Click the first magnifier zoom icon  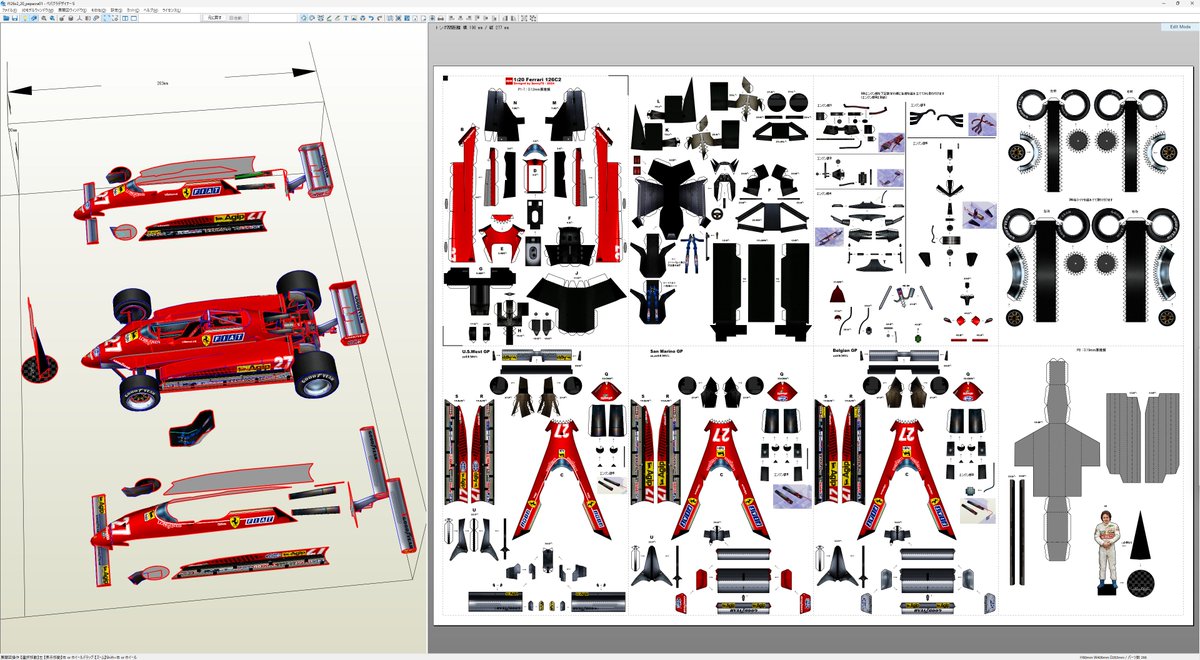click(x=44, y=18)
